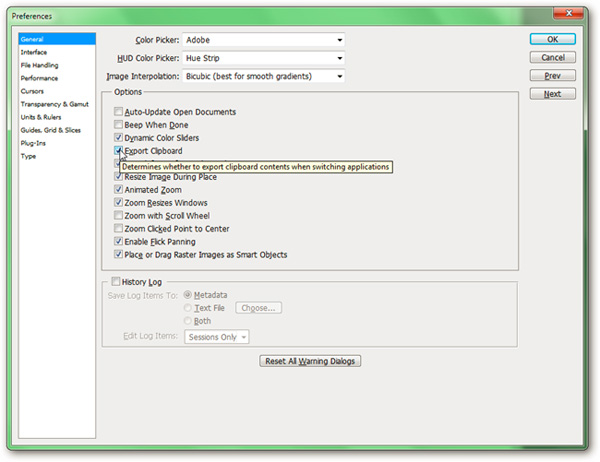The width and height of the screenshot is (600, 462).
Task: Click Reset All Warning Dialogs button
Action: click(x=309, y=361)
